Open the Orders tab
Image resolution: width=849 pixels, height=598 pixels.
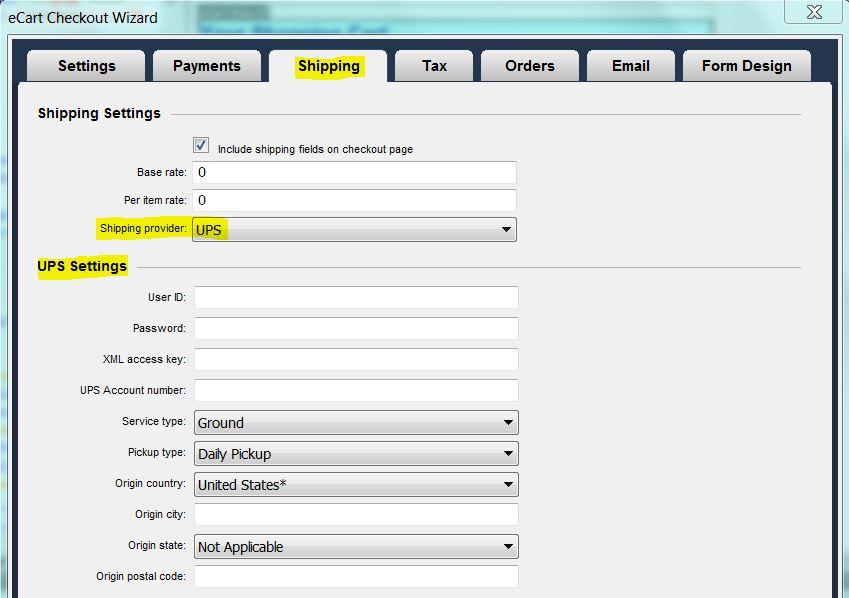click(x=530, y=66)
